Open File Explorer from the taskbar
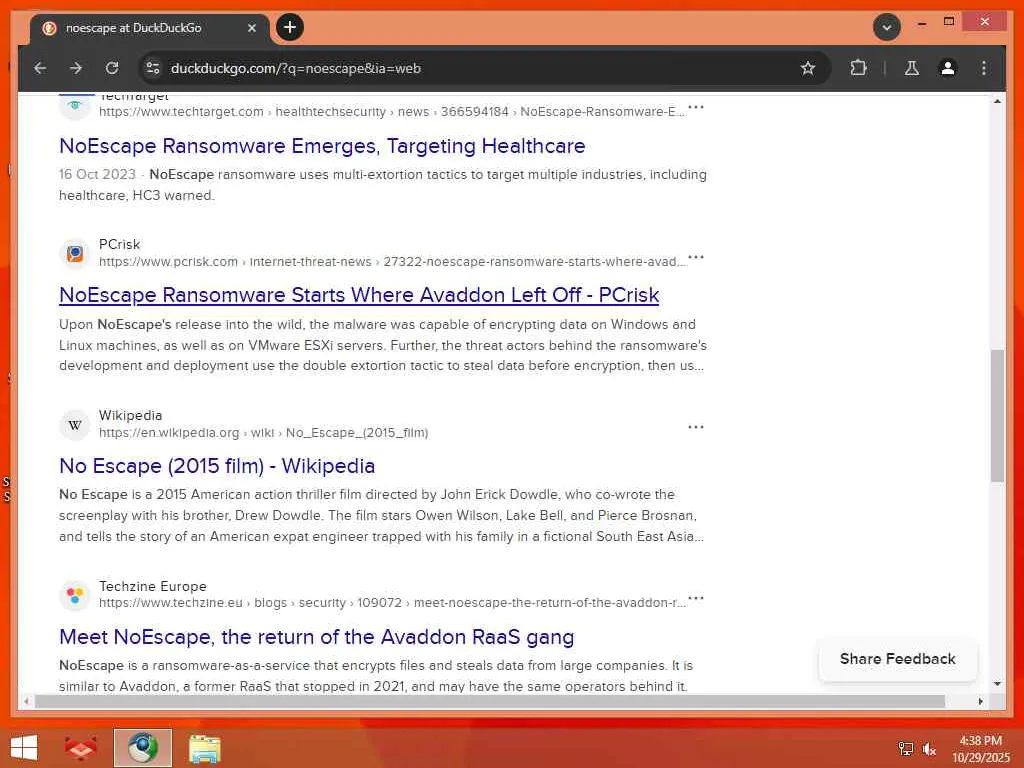The image size is (1024, 768). pos(204,748)
